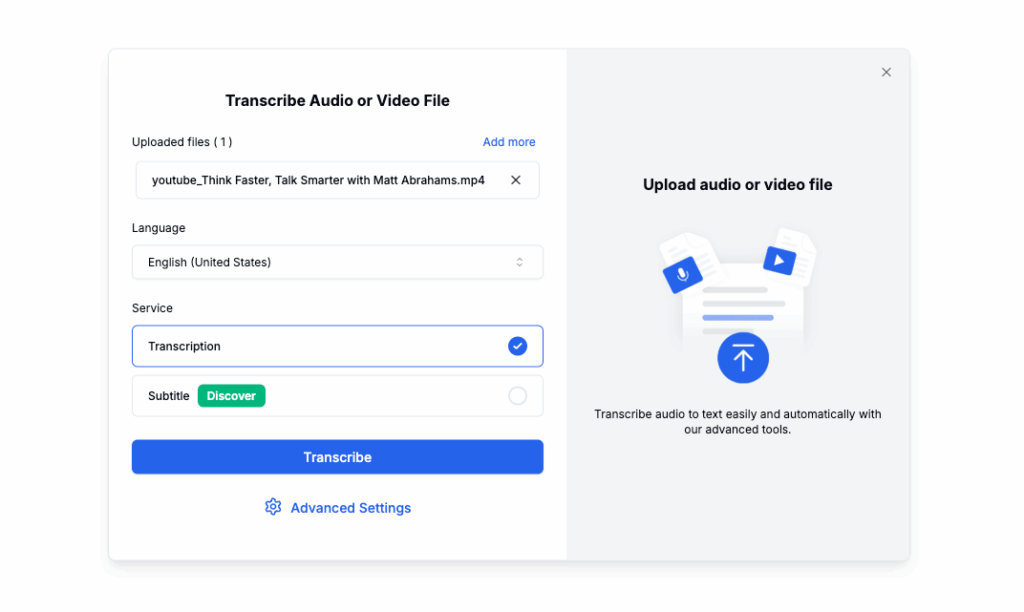Remove the uploaded mp4 file
The height and width of the screenshot is (612, 1024).
[x=516, y=180]
